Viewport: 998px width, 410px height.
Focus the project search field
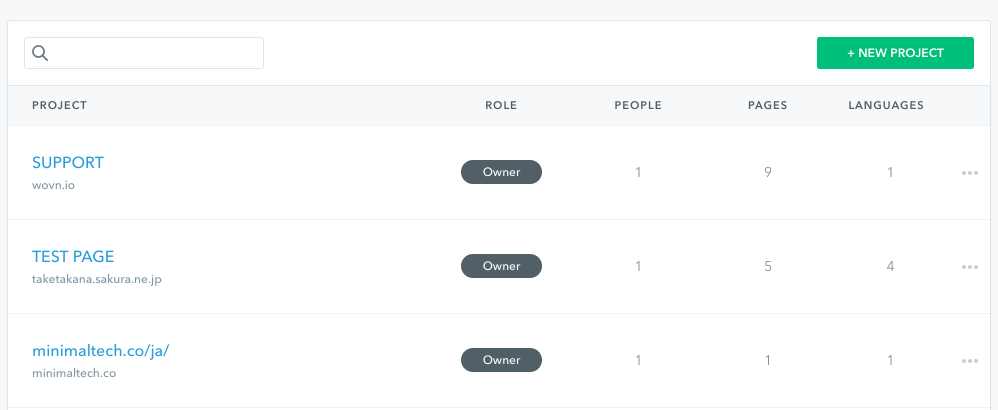[144, 53]
